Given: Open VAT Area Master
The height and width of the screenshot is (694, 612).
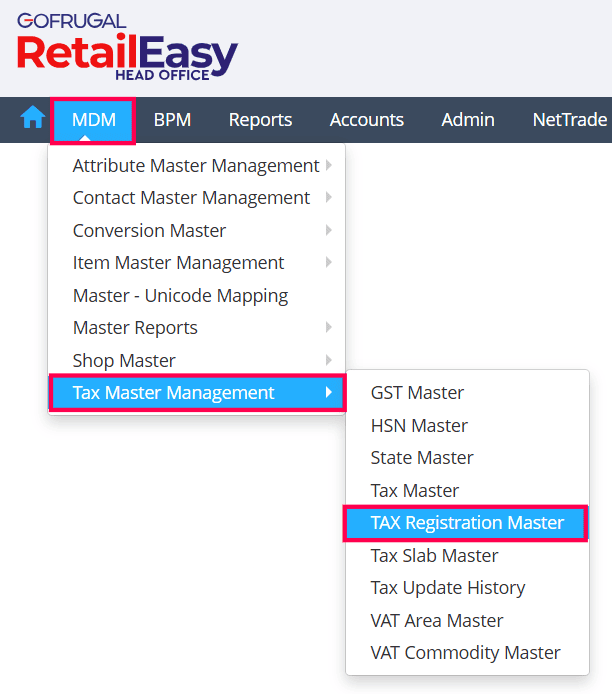Looking at the screenshot, I should click(467, 621).
